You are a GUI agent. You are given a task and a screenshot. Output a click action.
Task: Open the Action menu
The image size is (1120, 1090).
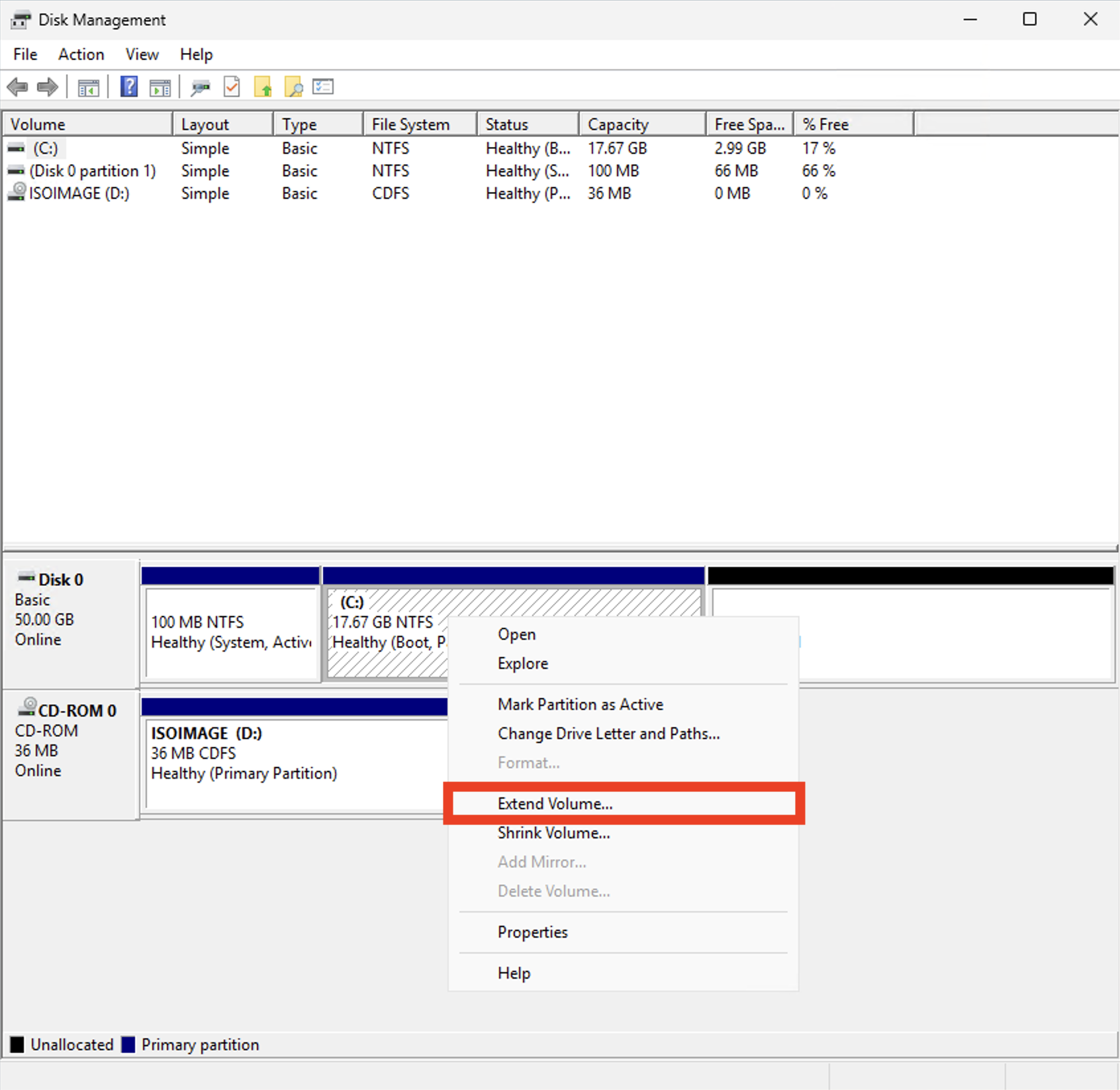pyautogui.click(x=81, y=54)
